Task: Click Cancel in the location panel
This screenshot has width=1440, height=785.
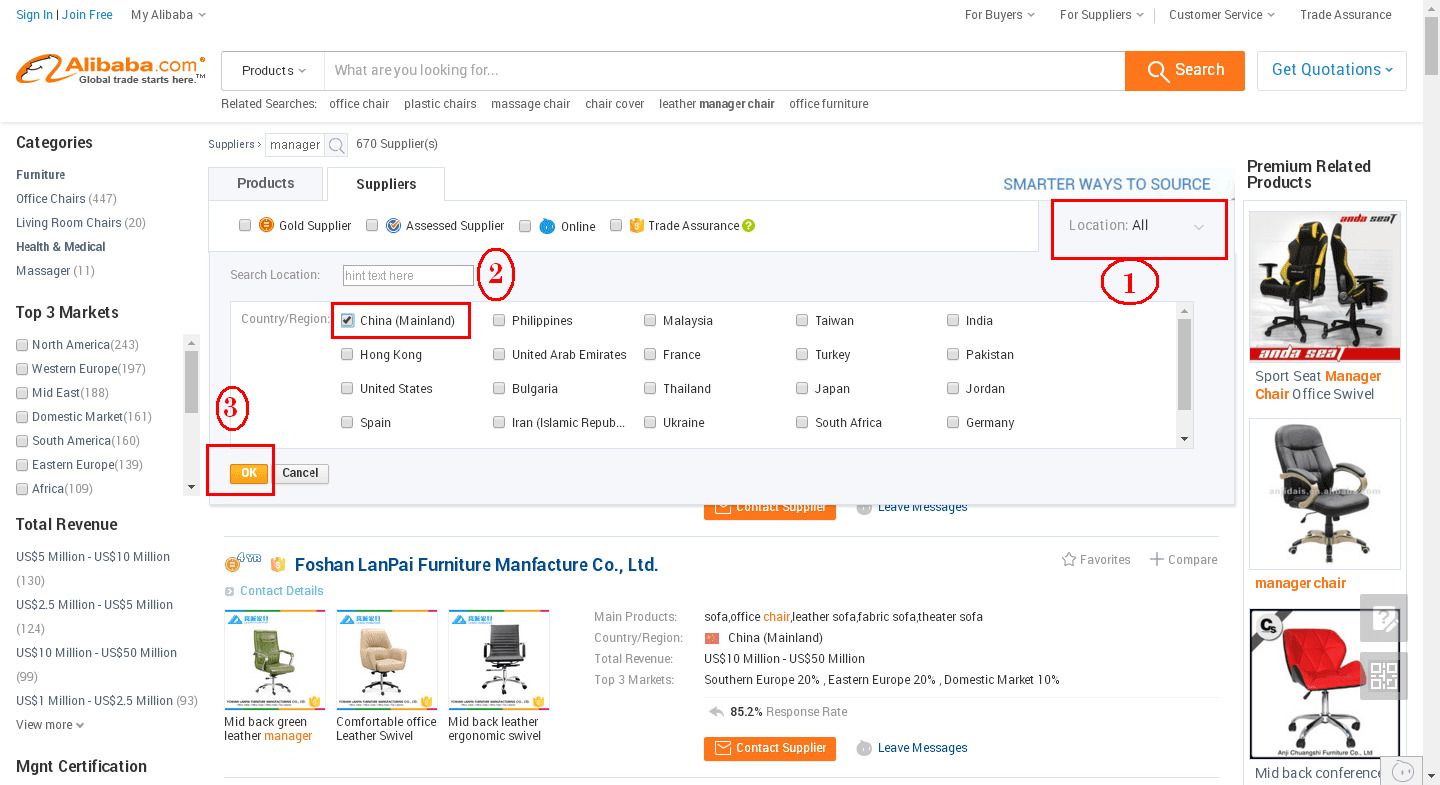Action: coord(300,474)
